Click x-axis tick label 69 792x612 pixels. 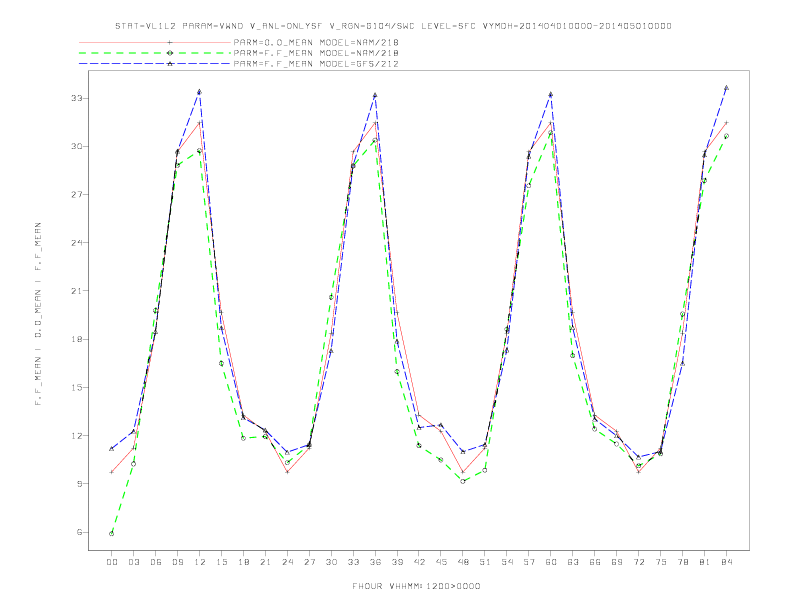pos(617,562)
